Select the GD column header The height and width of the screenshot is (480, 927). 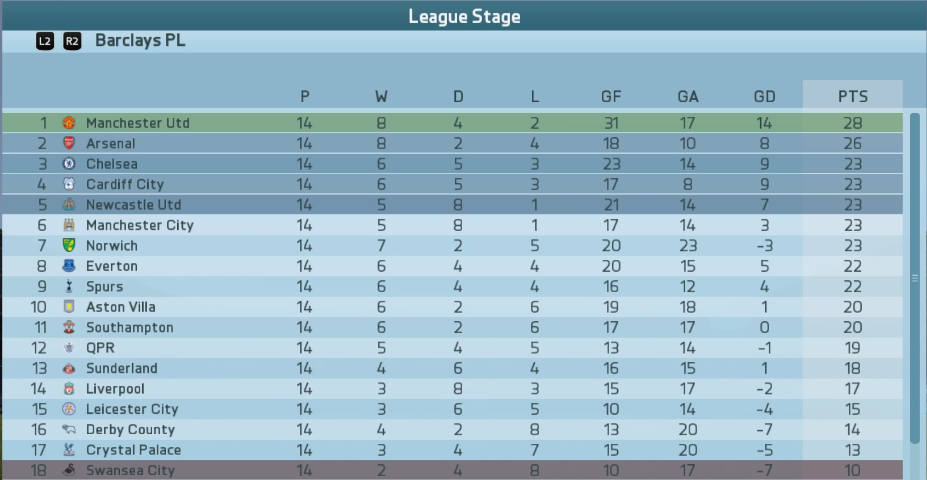coord(764,96)
